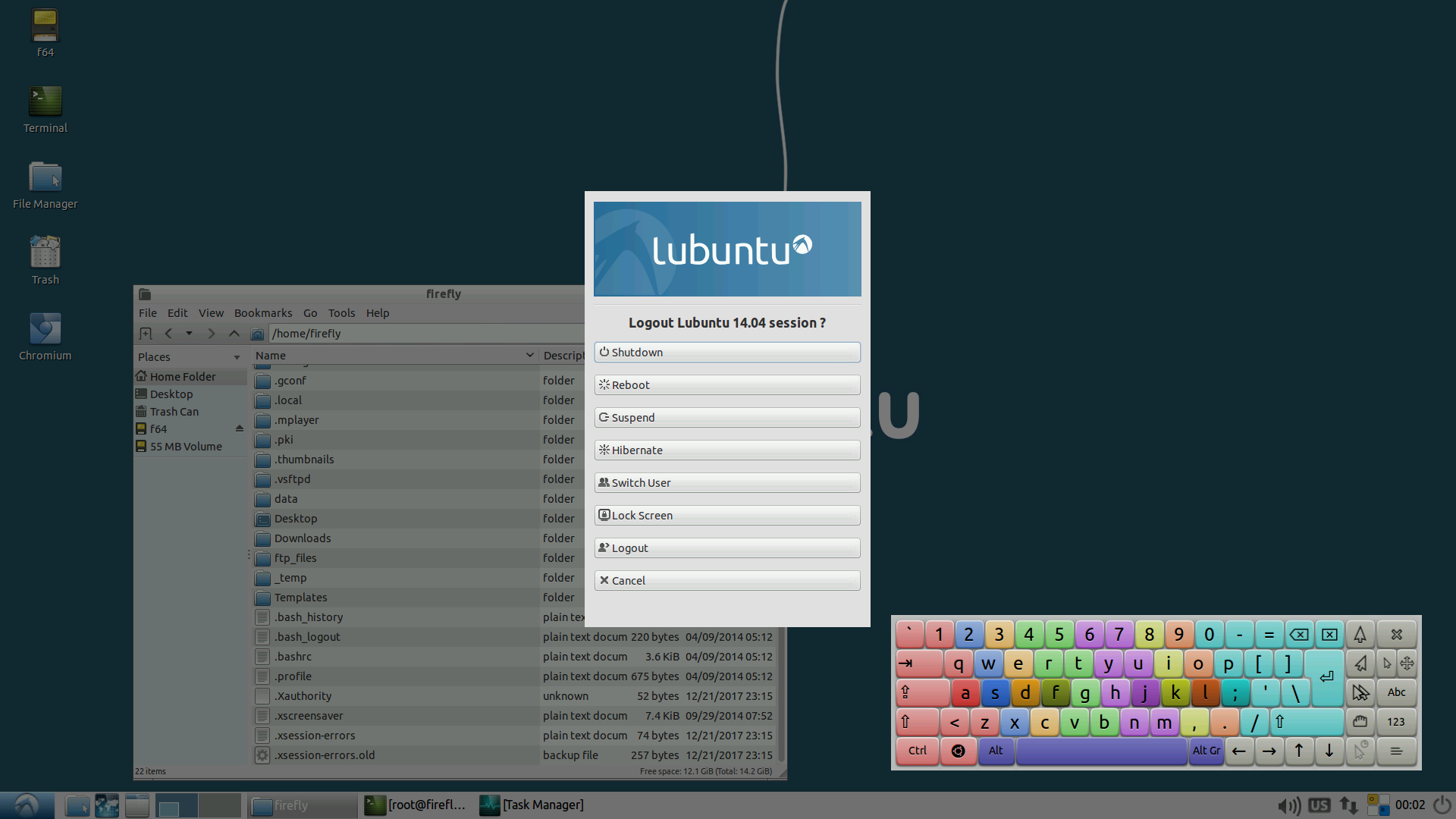Click the network status tray icon
1456x819 pixels.
coord(1348,805)
